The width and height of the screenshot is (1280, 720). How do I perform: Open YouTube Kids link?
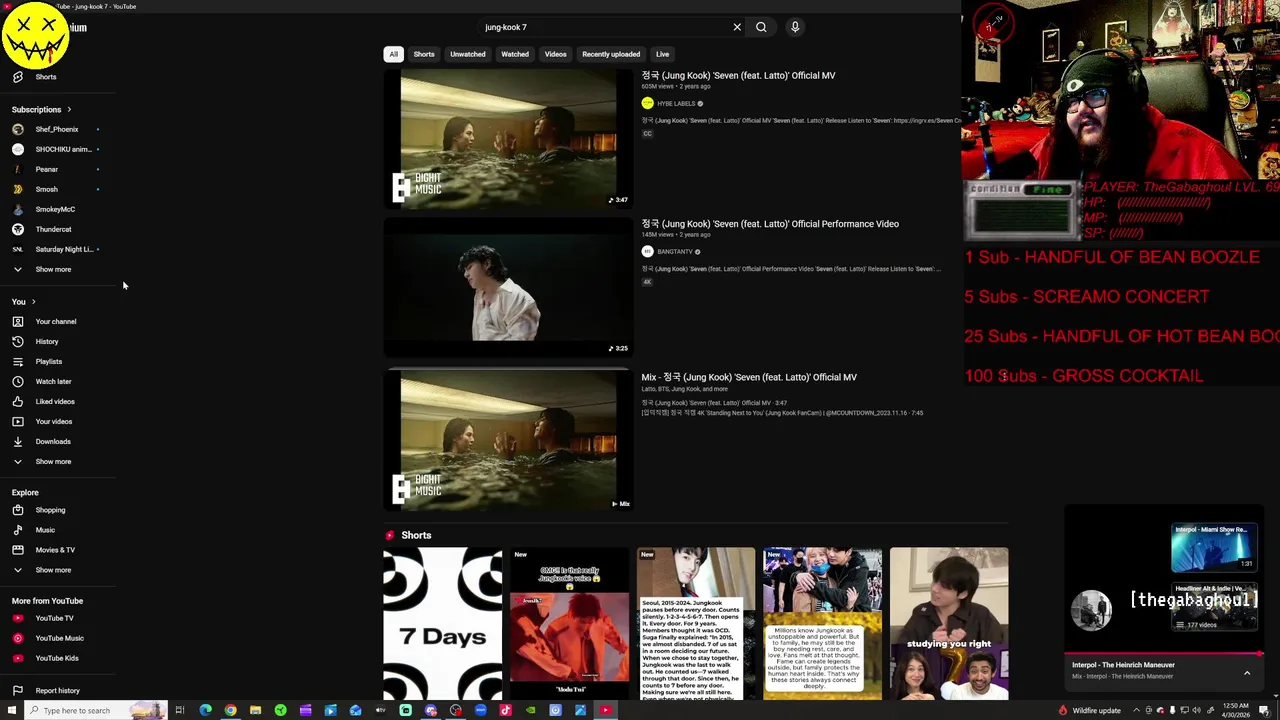(57, 658)
